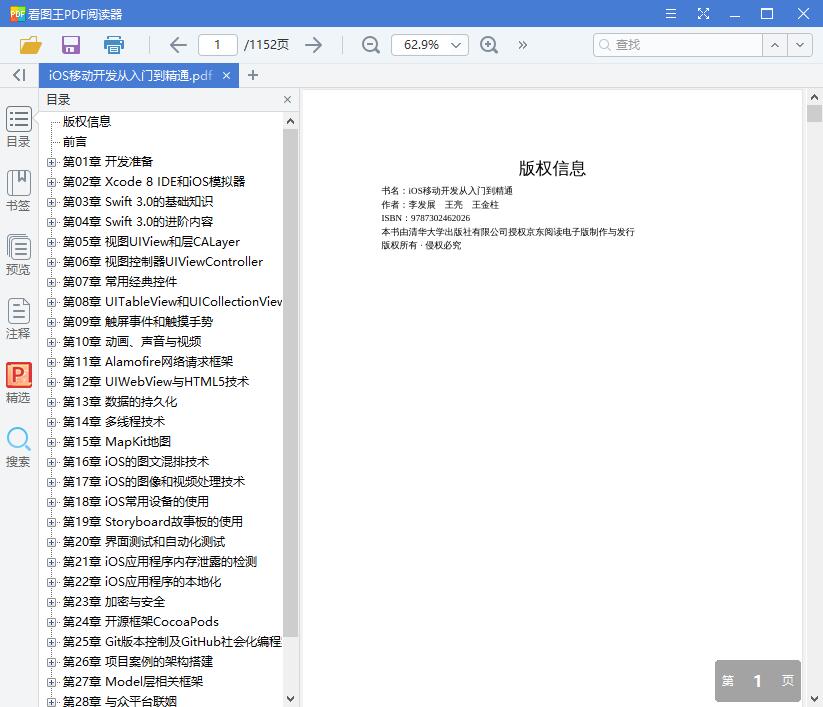Open 第21章 iOS应用程序内存泄露的检测
This screenshot has width=823, height=707.
pos(160,562)
